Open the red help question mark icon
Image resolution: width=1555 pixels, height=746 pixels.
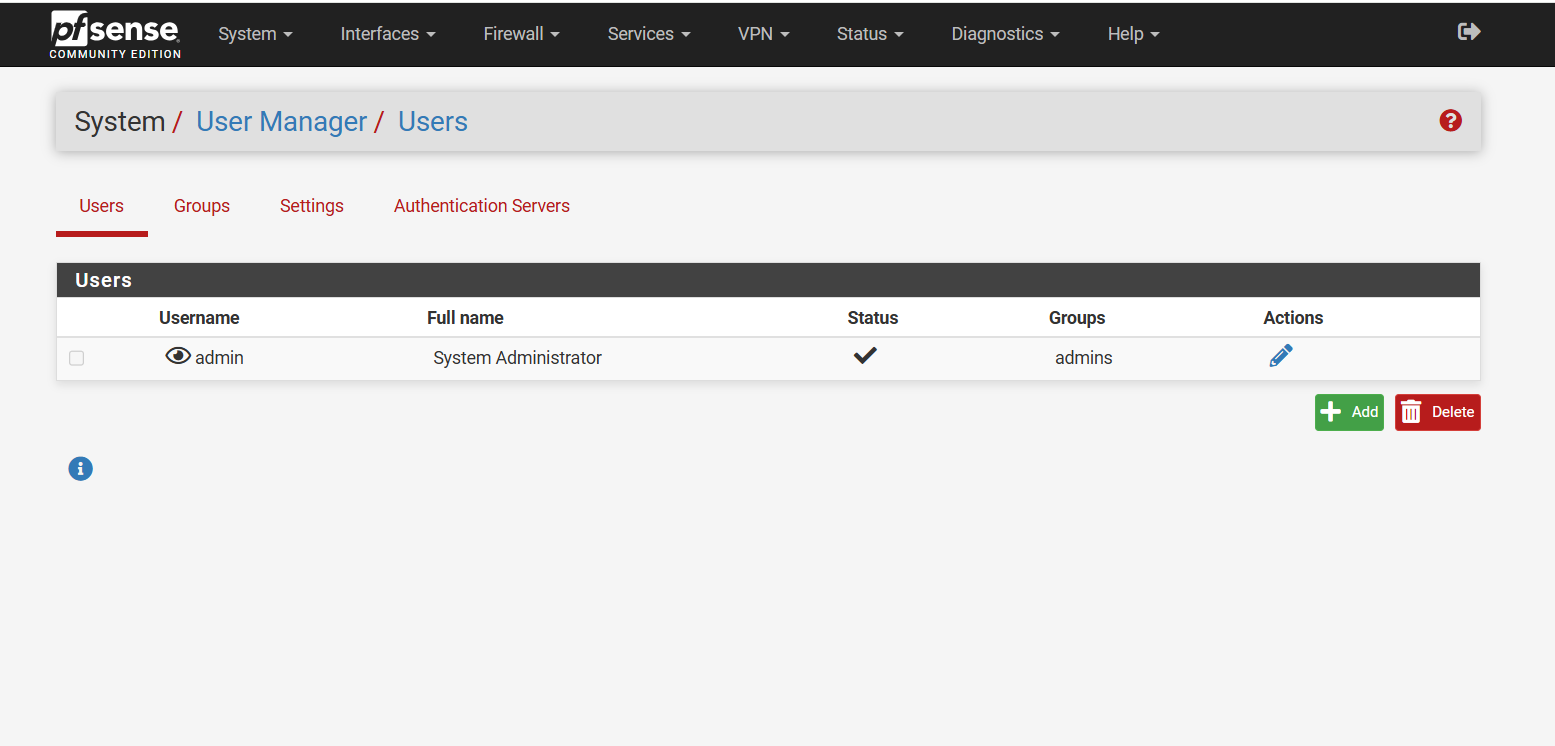pos(1450,121)
